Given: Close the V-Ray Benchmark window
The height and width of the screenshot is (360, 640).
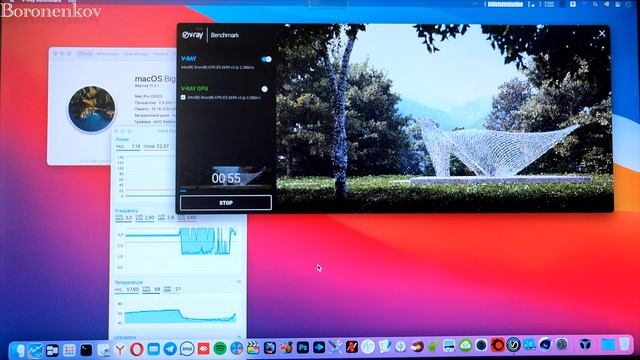Looking at the screenshot, I should (x=602, y=33).
